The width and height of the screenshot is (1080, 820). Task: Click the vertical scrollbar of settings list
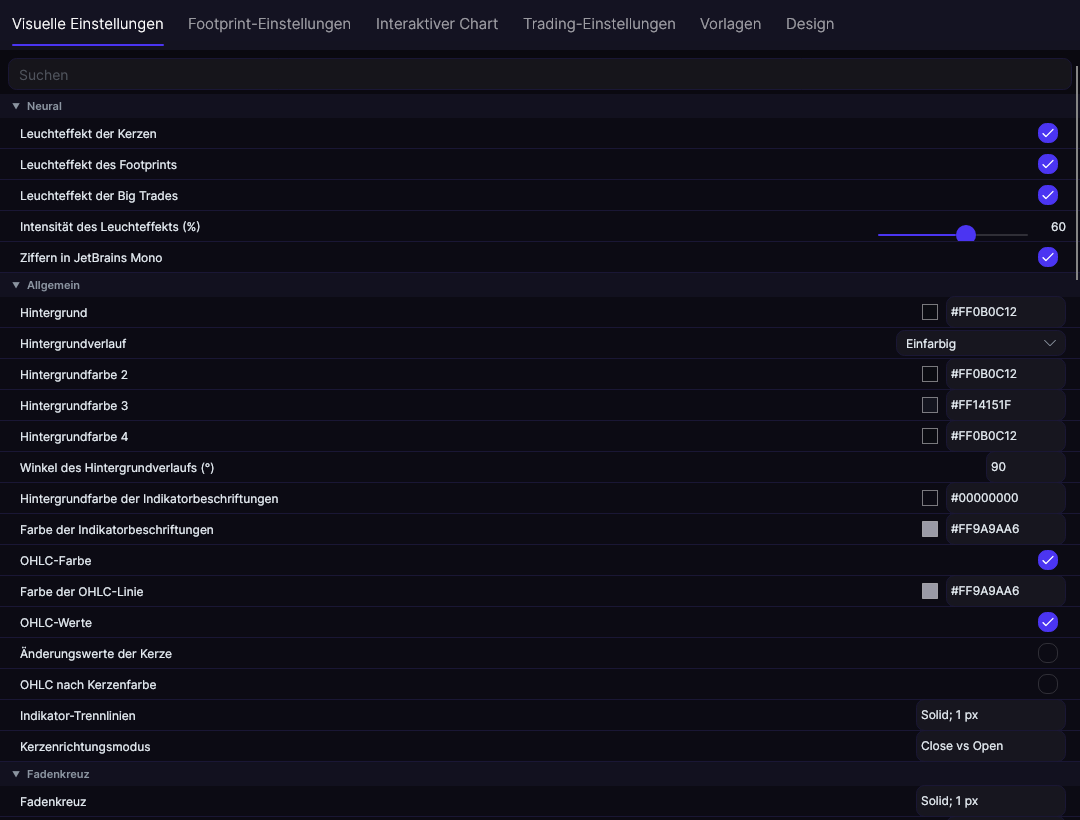pyautogui.click(x=1077, y=172)
